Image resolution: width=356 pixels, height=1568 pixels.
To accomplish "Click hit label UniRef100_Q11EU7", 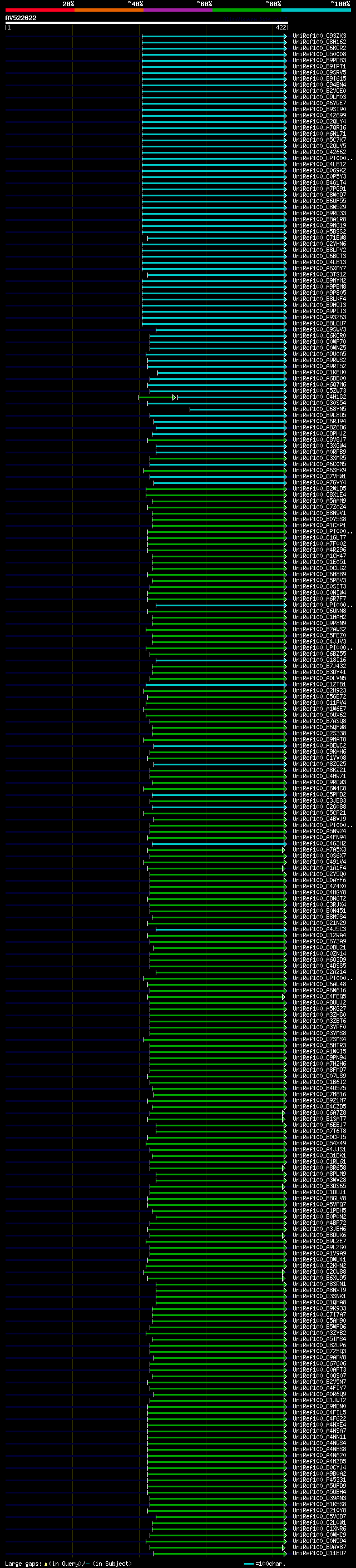I will 319,1554.
